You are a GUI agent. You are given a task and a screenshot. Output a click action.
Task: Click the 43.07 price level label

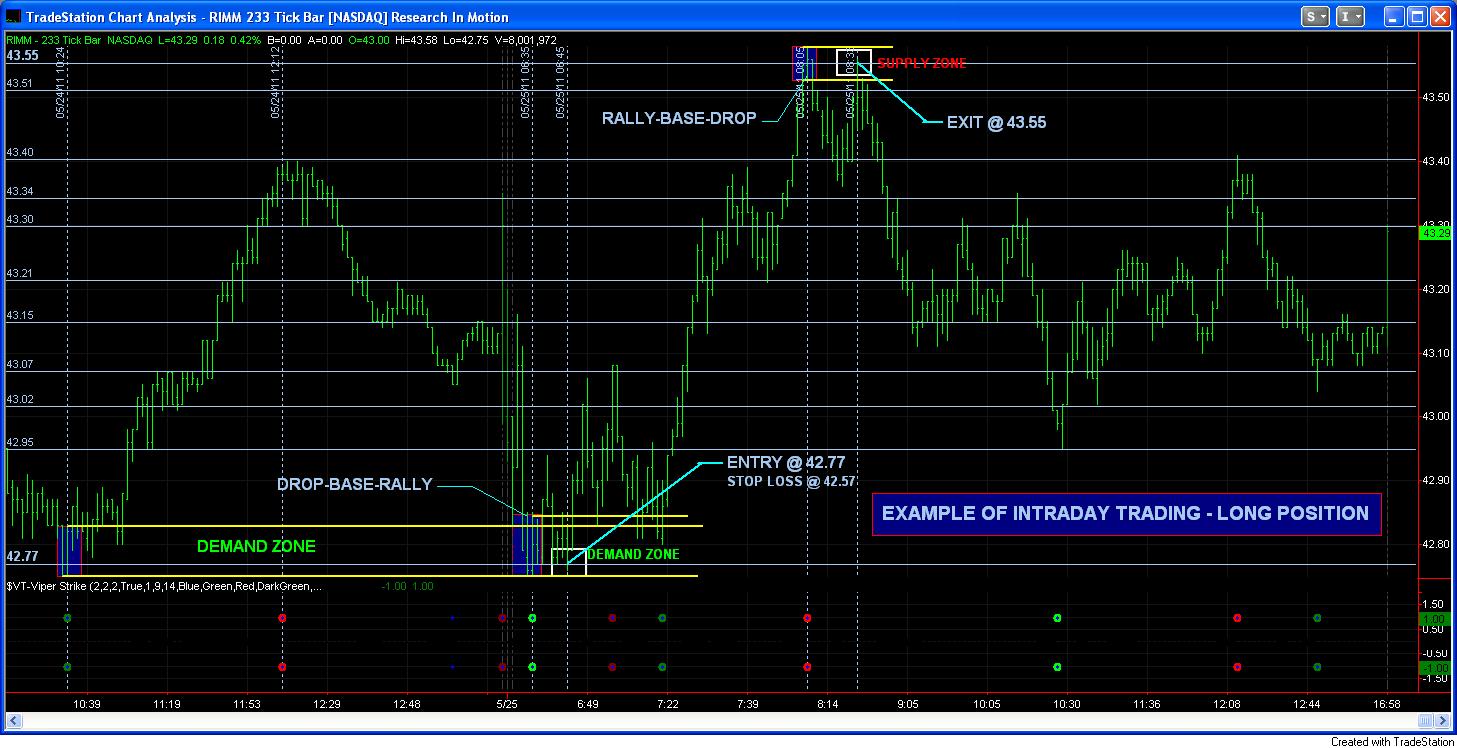coord(20,364)
